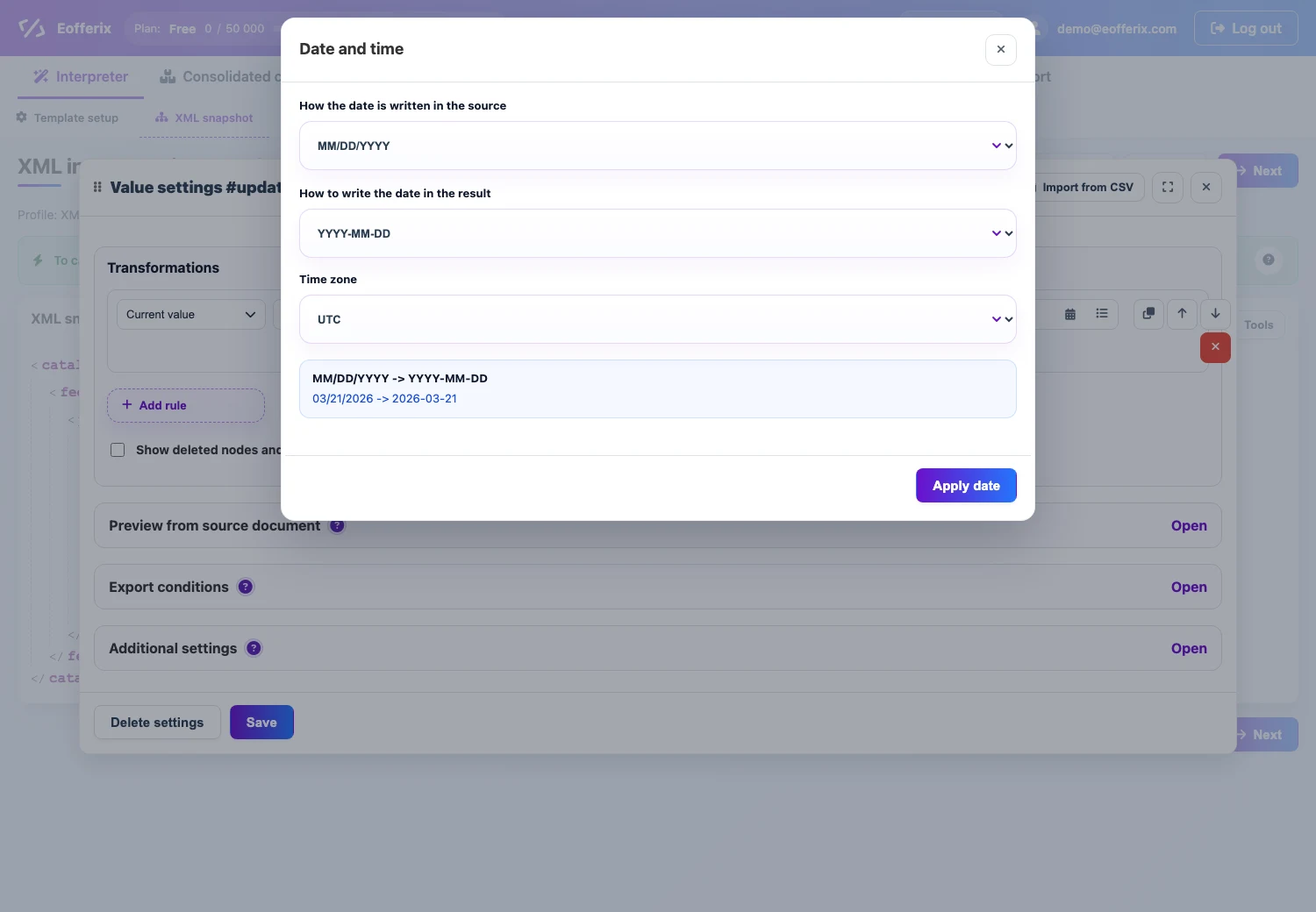Expand the Current value dropdown
The image size is (1316, 912).
click(191, 314)
